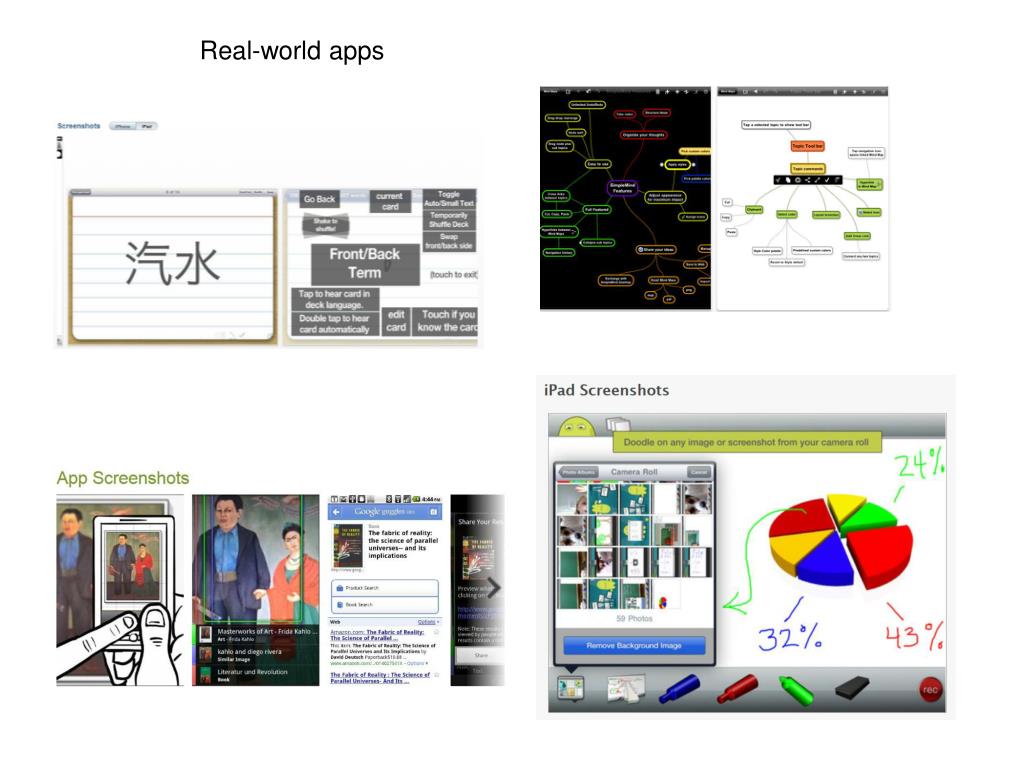
Task: Click Remove Background Image button
Action: 634,645
